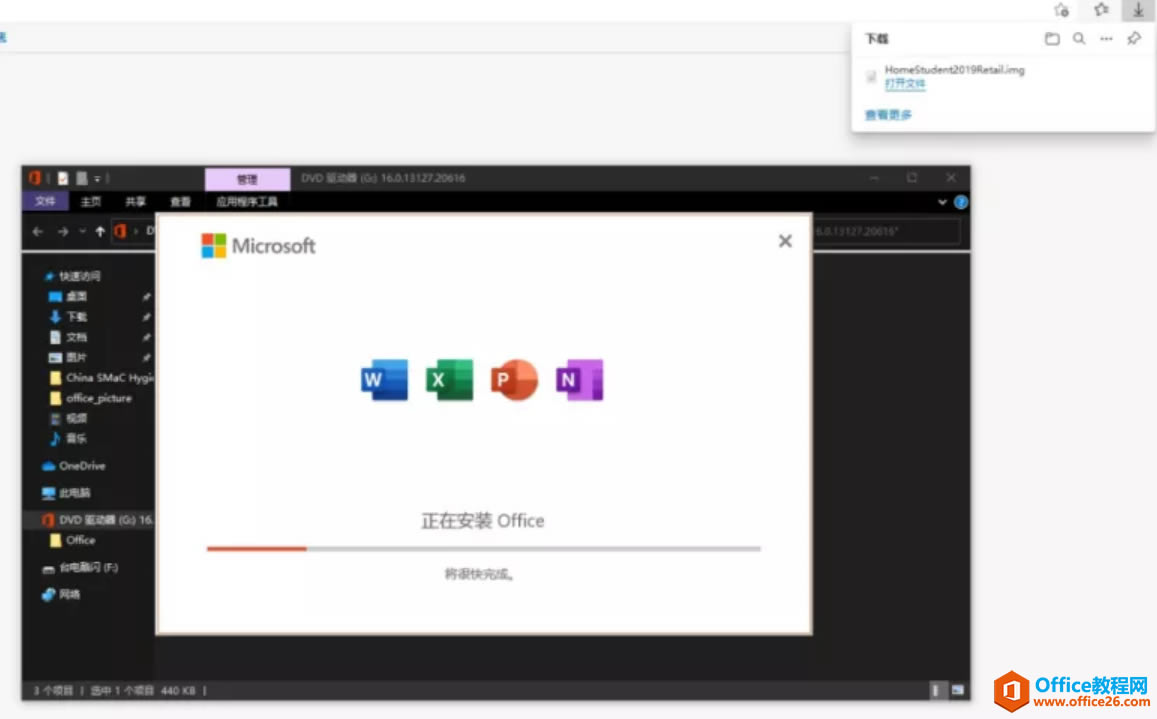Click the new folder icon in quick access toolbar
Viewport: 1157px width, 719px height.
[82, 178]
